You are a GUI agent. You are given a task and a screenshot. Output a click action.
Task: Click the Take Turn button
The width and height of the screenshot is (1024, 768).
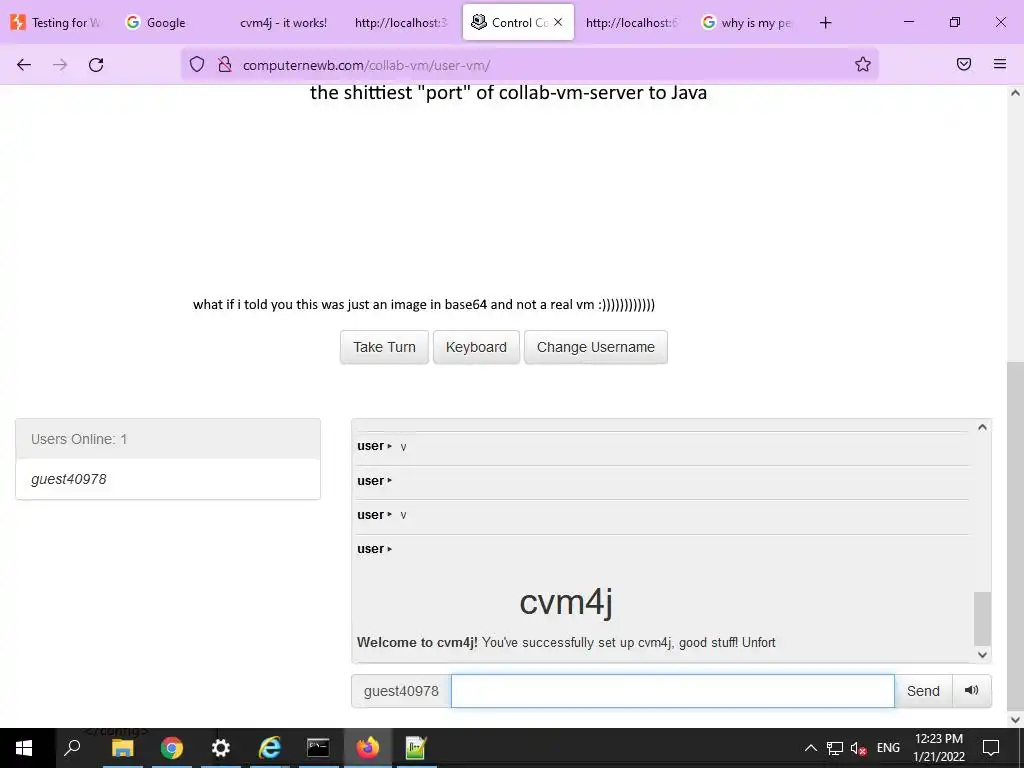pos(384,347)
